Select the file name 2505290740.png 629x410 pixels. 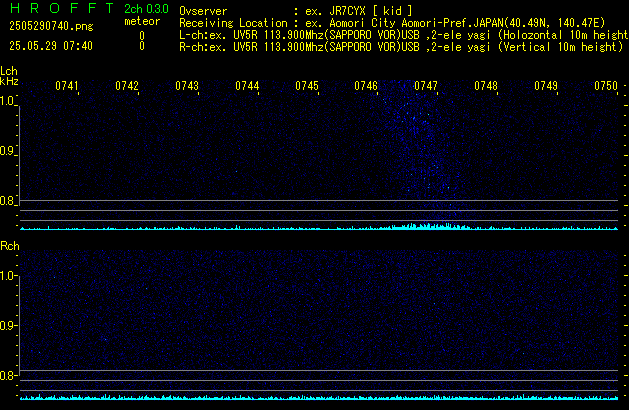click(x=51, y=26)
